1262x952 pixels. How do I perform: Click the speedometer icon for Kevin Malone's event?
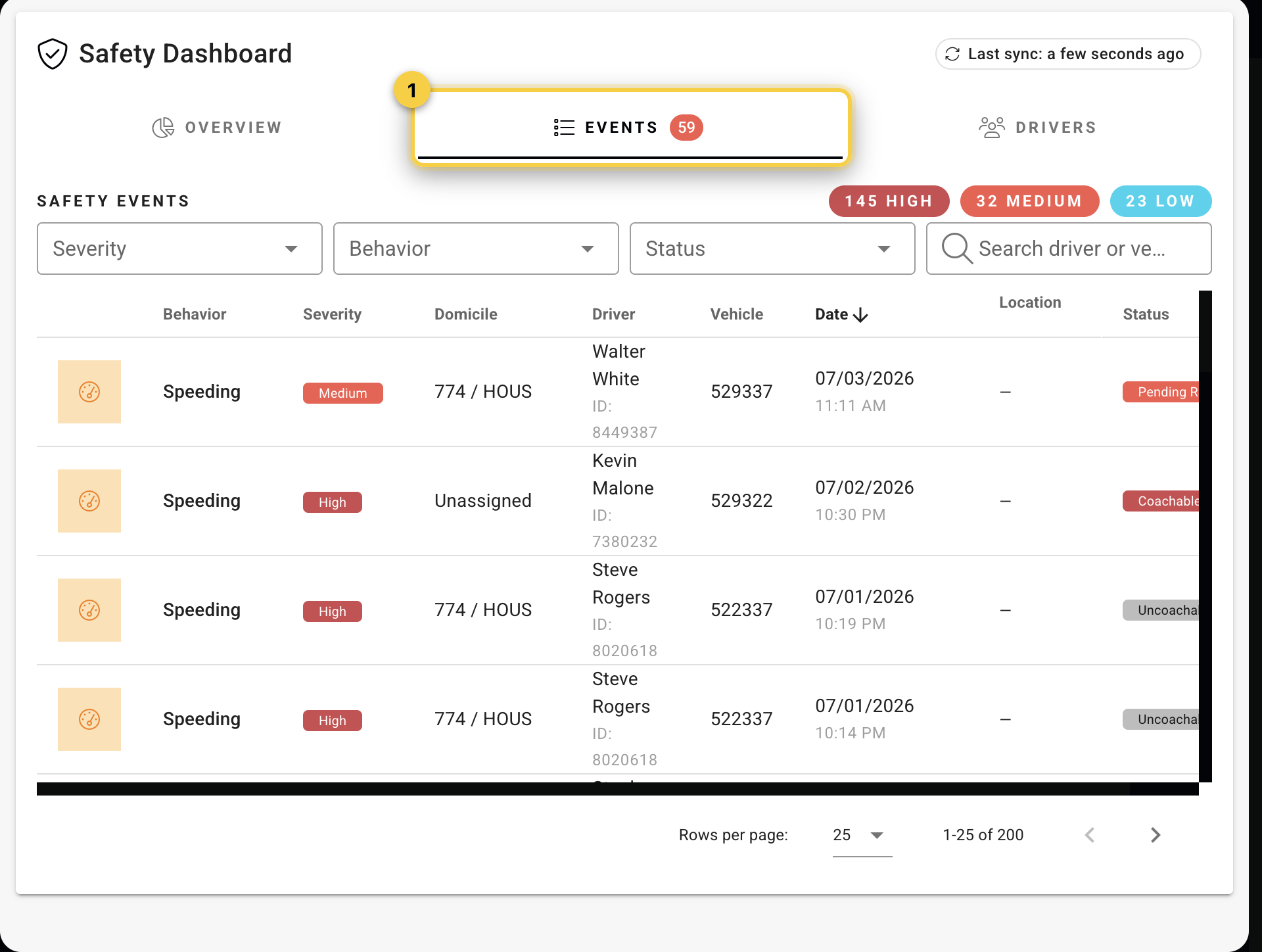coord(89,501)
